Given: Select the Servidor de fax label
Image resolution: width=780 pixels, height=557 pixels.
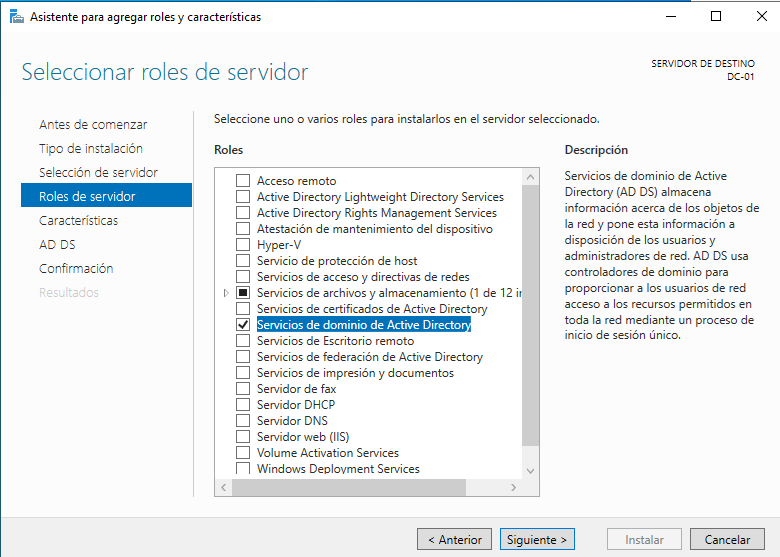Looking at the screenshot, I should [296, 388].
